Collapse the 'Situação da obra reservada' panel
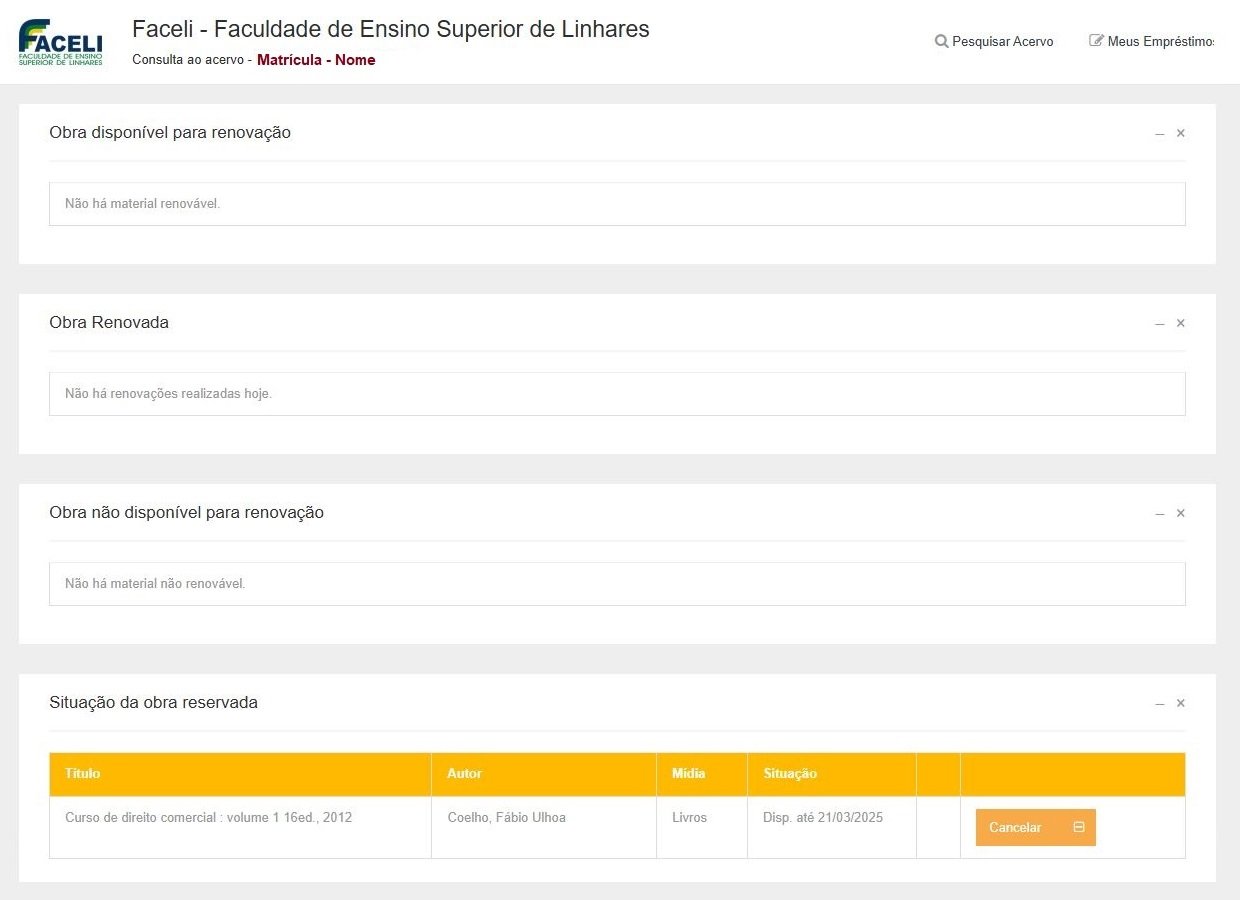 tap(1159, 704)
